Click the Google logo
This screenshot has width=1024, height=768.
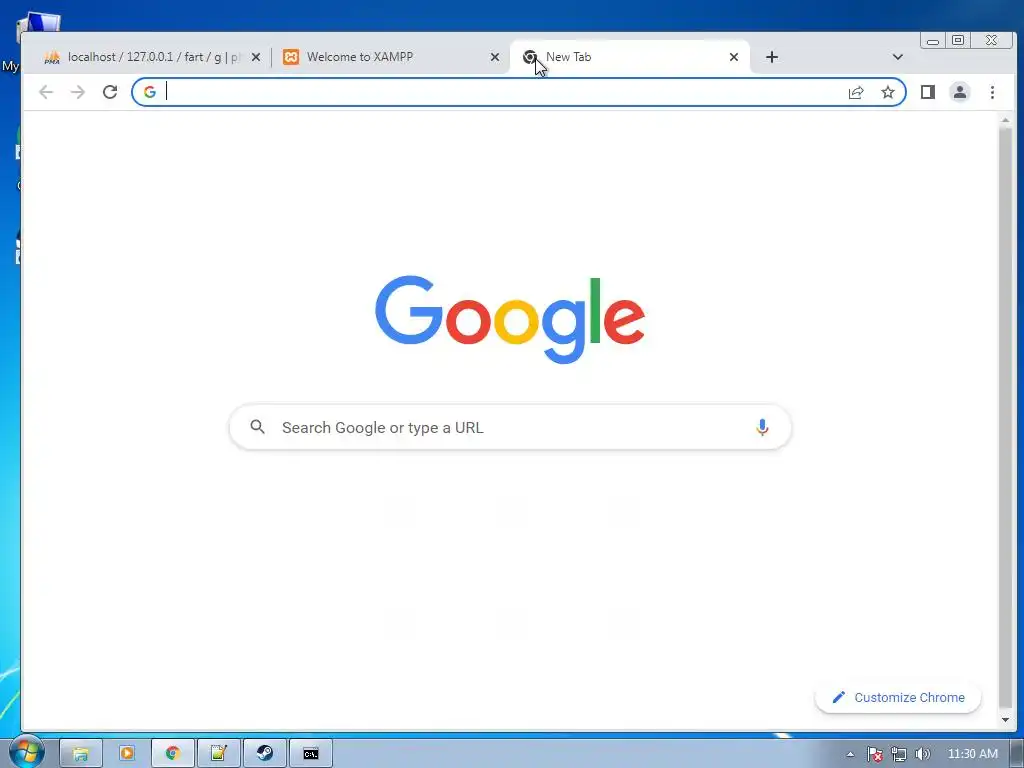[510, 319]
